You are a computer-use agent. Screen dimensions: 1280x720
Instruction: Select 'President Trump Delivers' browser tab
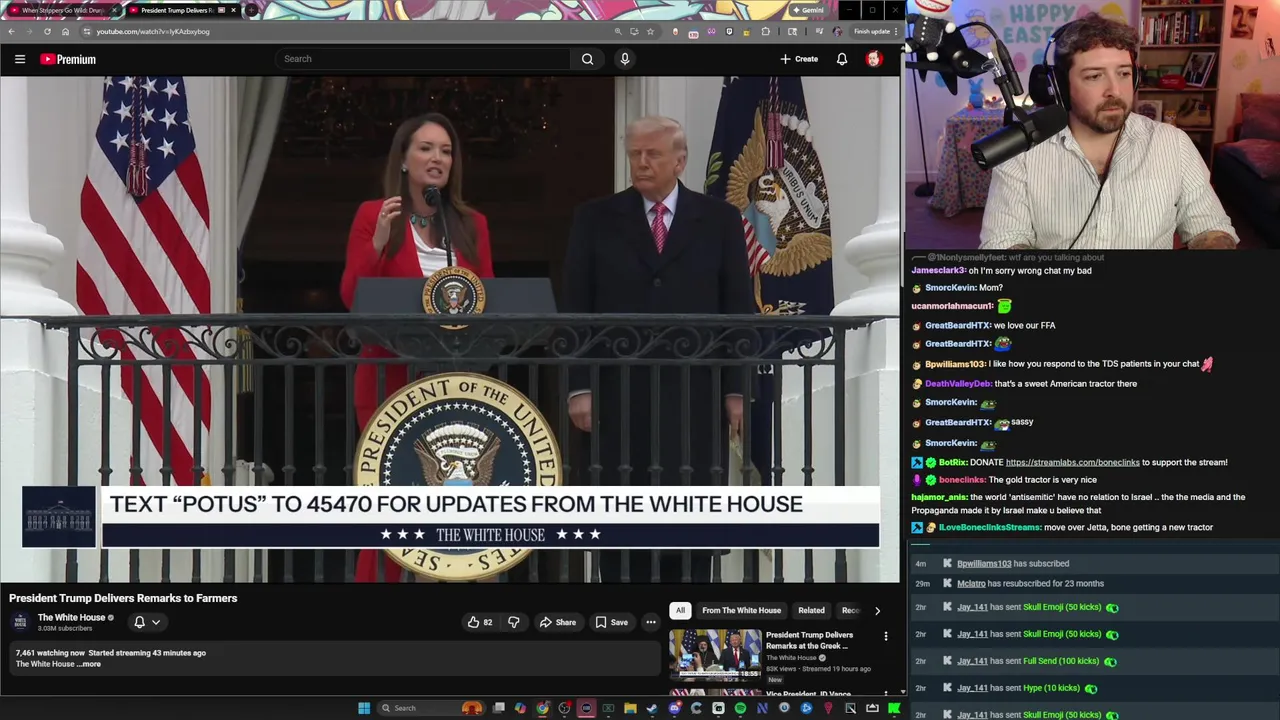(182, 10)
